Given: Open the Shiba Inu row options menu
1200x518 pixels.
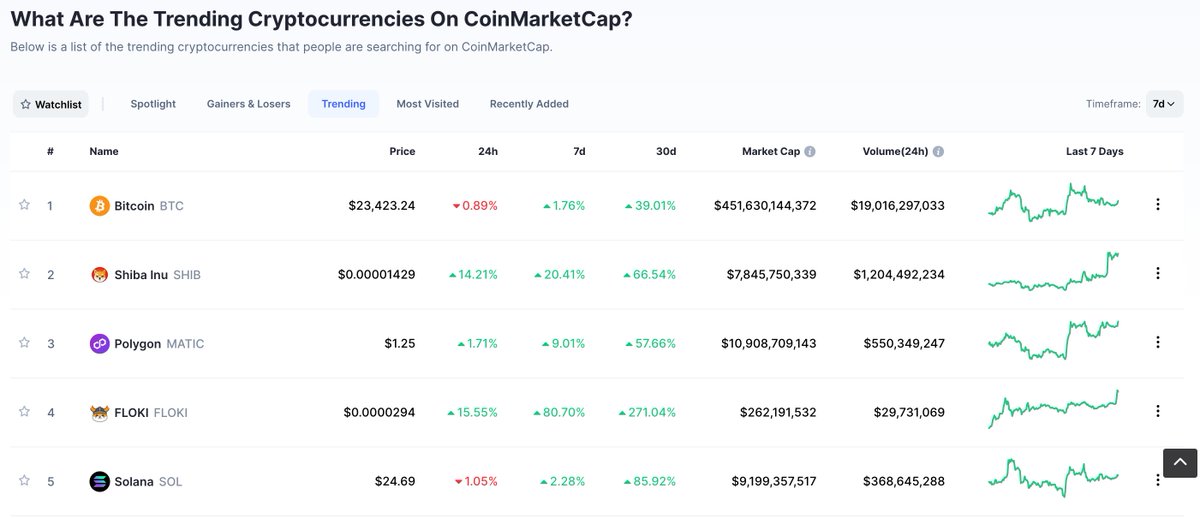Looking at the screenshot, I should click(1158, 274).
